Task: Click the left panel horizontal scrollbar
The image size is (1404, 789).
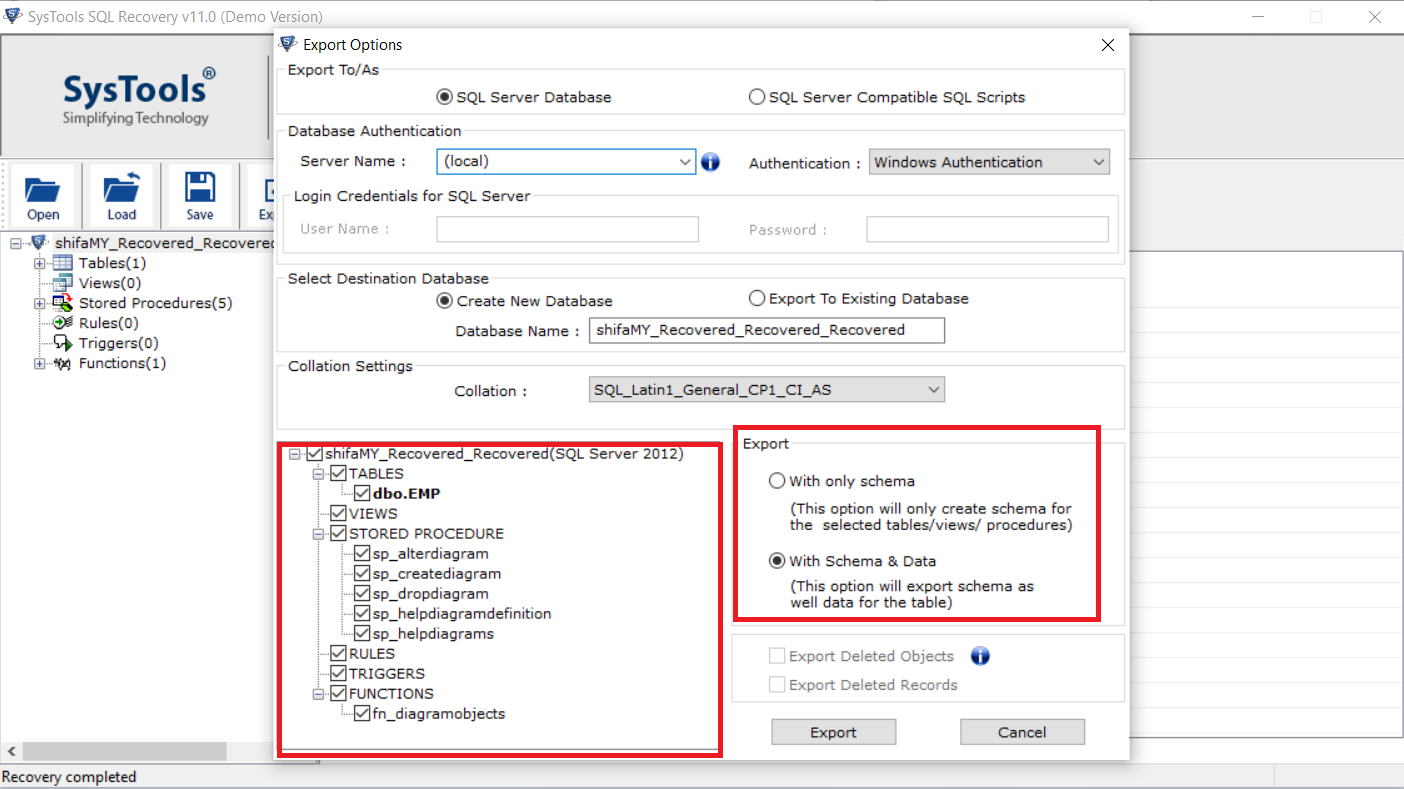Action: coord(126,751)
